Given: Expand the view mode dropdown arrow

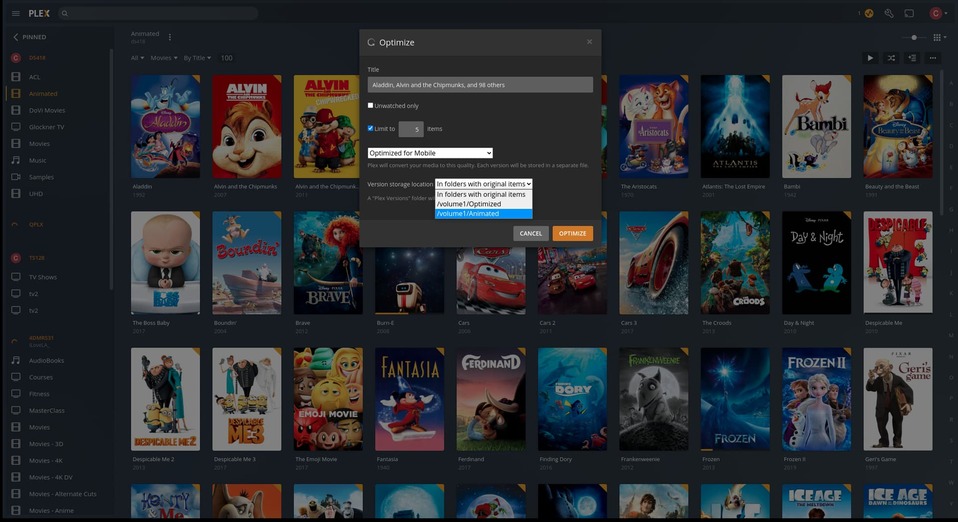Looking at the screenshot, I should [x=946, y=37].
